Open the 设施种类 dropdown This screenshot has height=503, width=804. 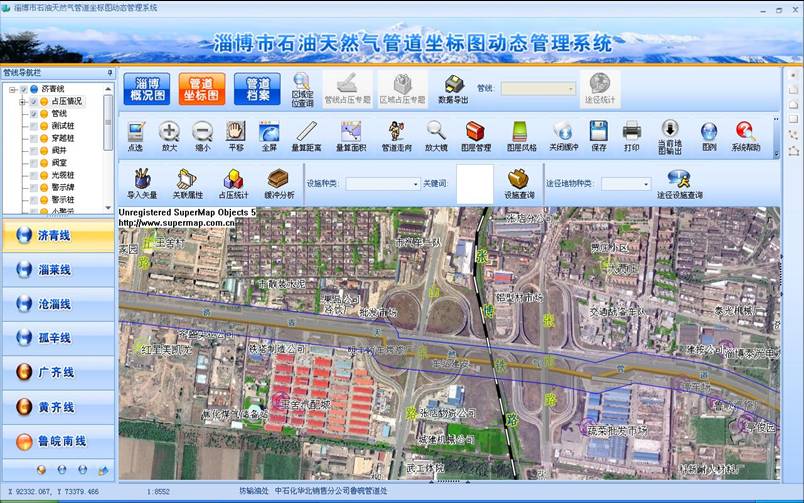(383, 184)
